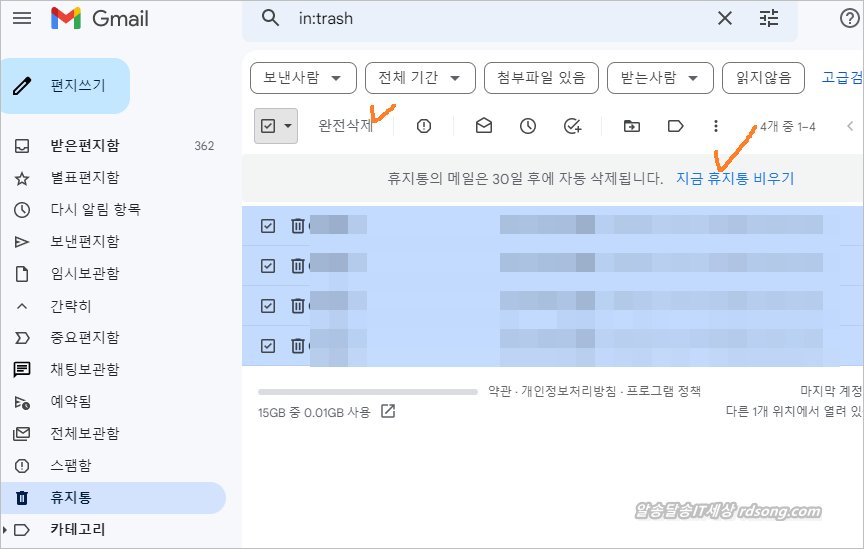864x549 pixels.
Task: Click the label tag icon
Action: click(675, 126)
